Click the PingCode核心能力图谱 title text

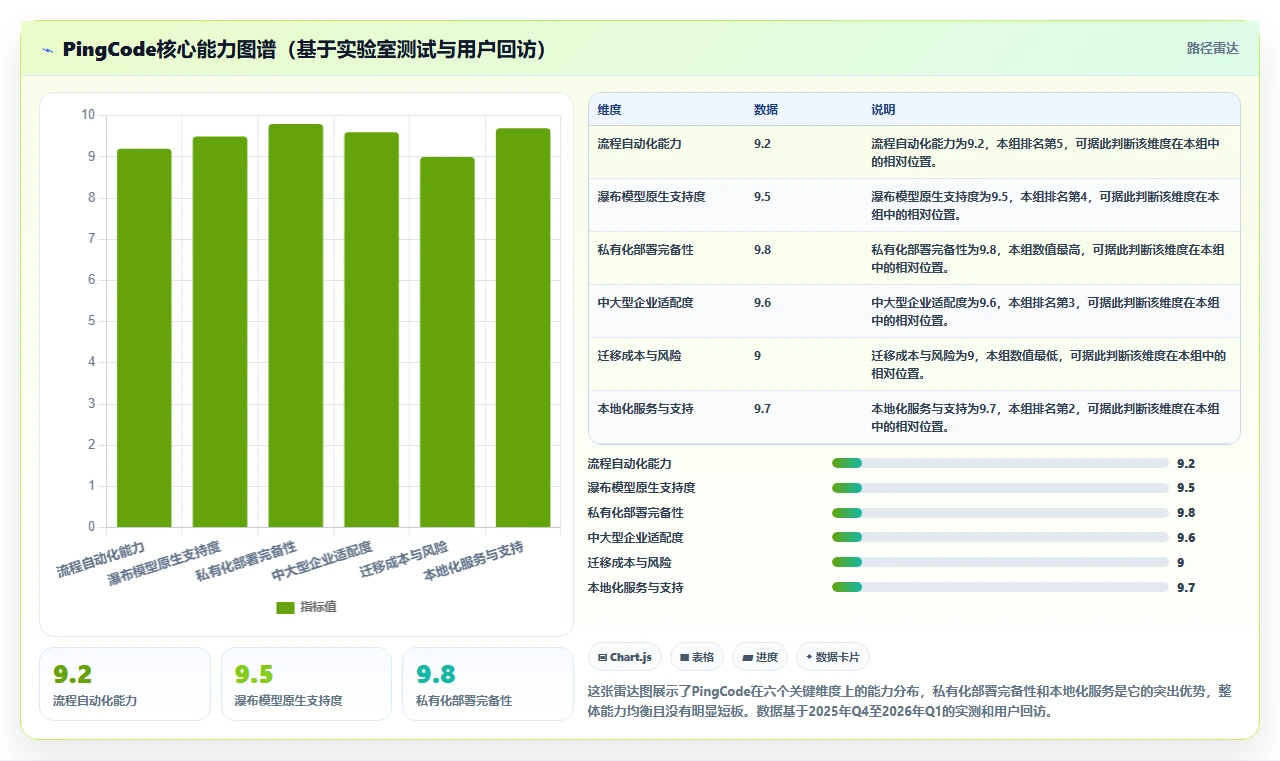[304, 49]
